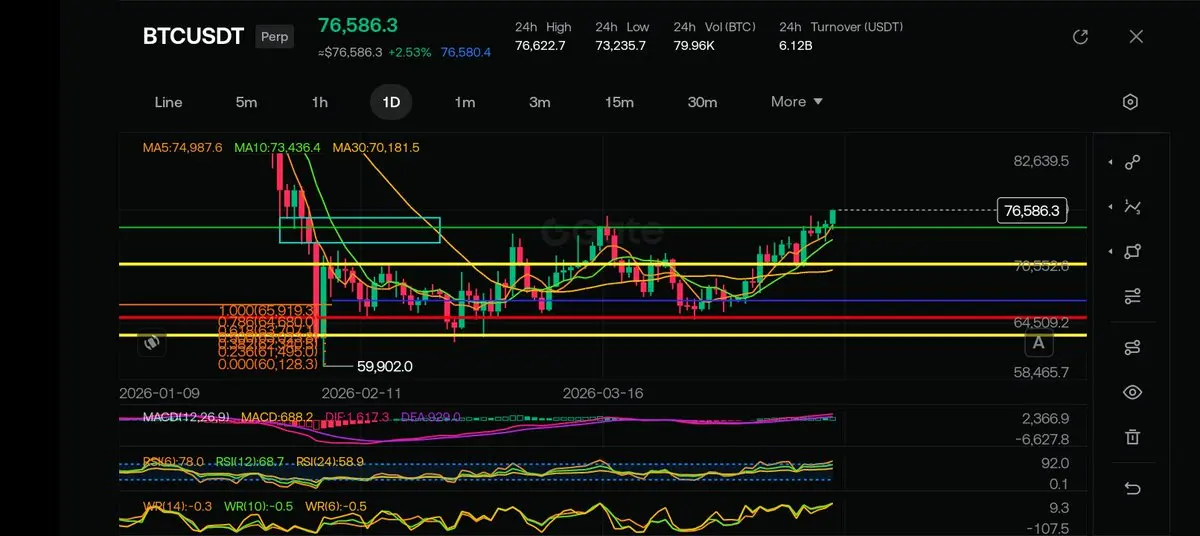Click the MA10:73,436.4 indicator label

pyautogui.click(x=277, y=148)
